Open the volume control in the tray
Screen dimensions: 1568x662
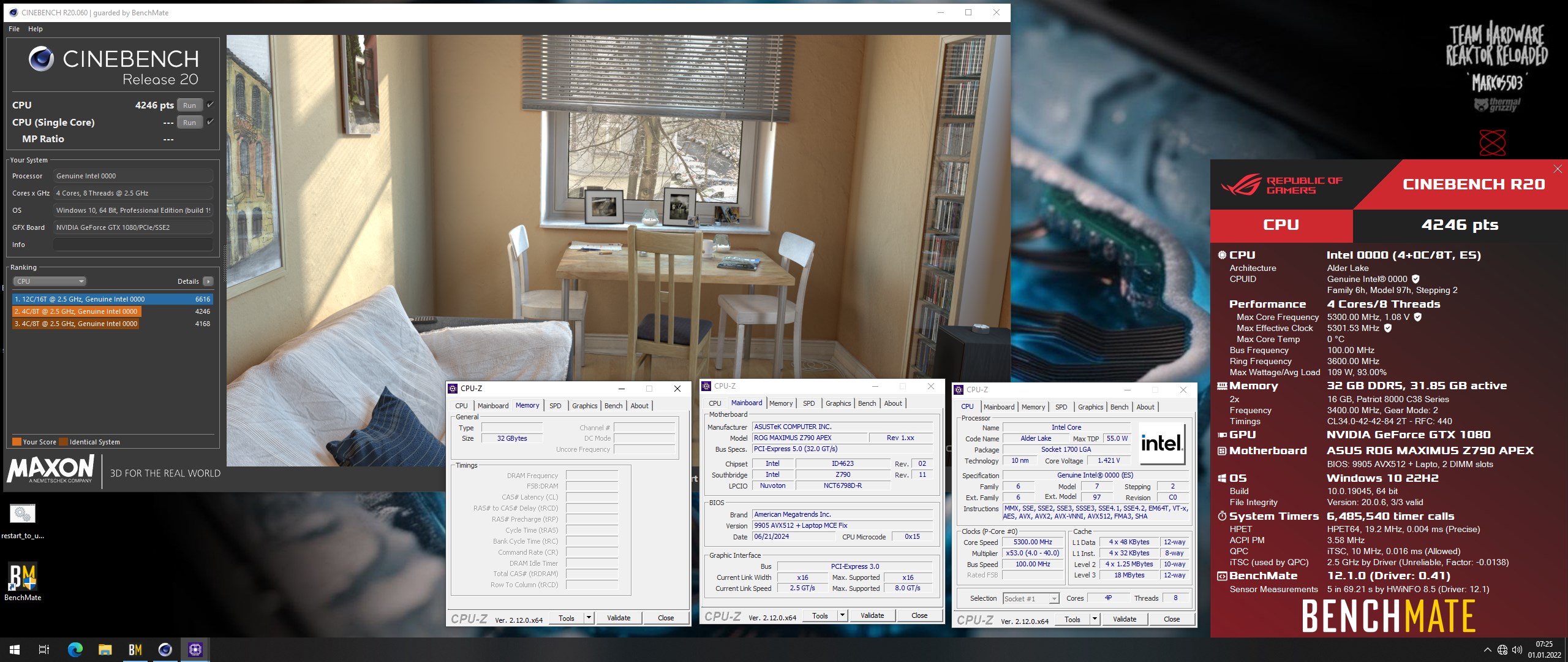coord(1517,650)
